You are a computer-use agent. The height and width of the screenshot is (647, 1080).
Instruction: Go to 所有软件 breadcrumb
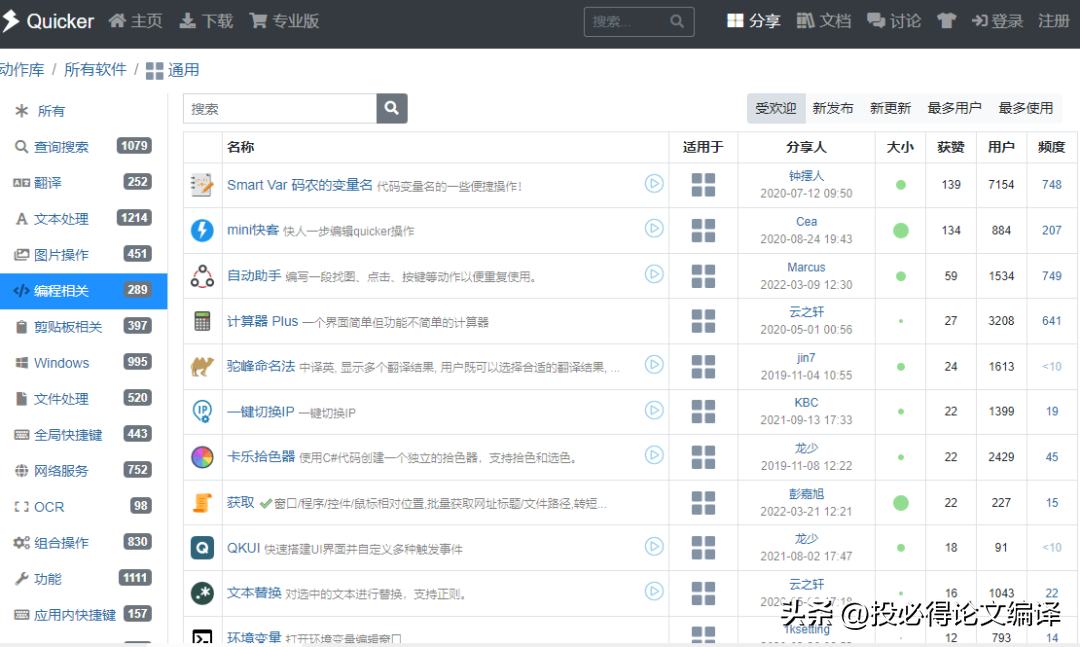[x=95, y=70]
